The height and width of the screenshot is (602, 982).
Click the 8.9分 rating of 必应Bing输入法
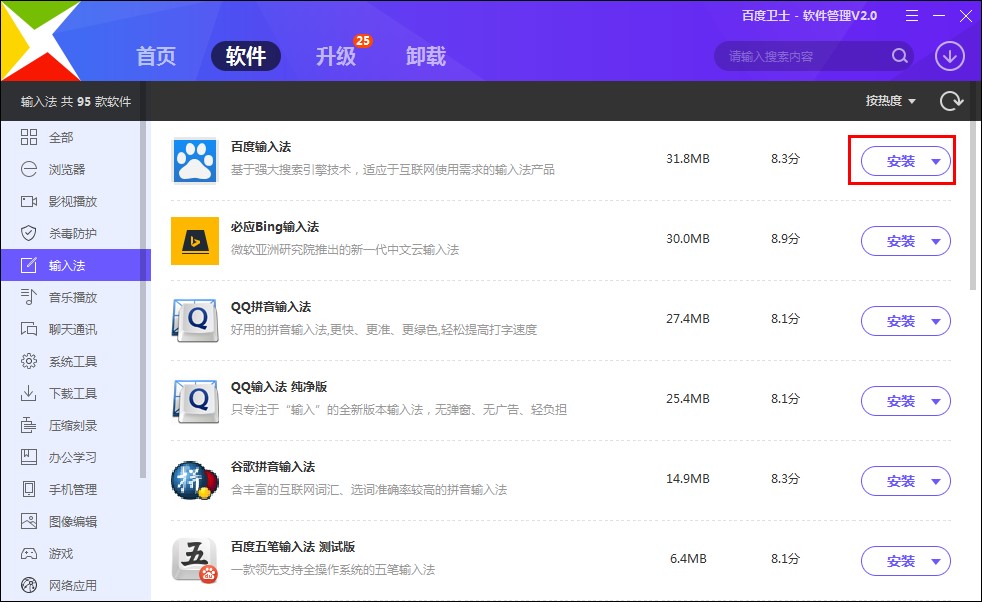pyautogui.click(x=785, y=239)
